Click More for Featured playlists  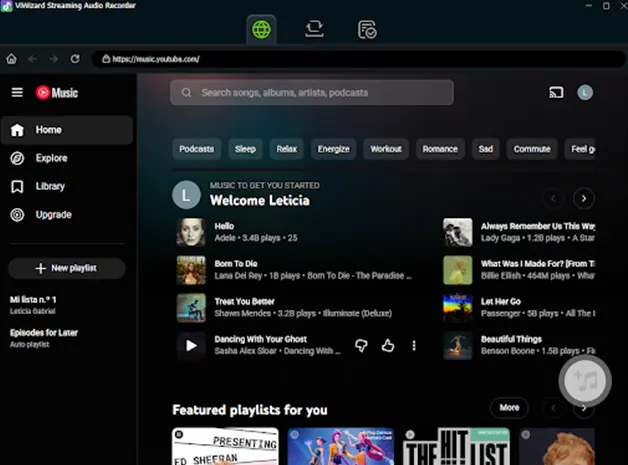coord(509,408)
